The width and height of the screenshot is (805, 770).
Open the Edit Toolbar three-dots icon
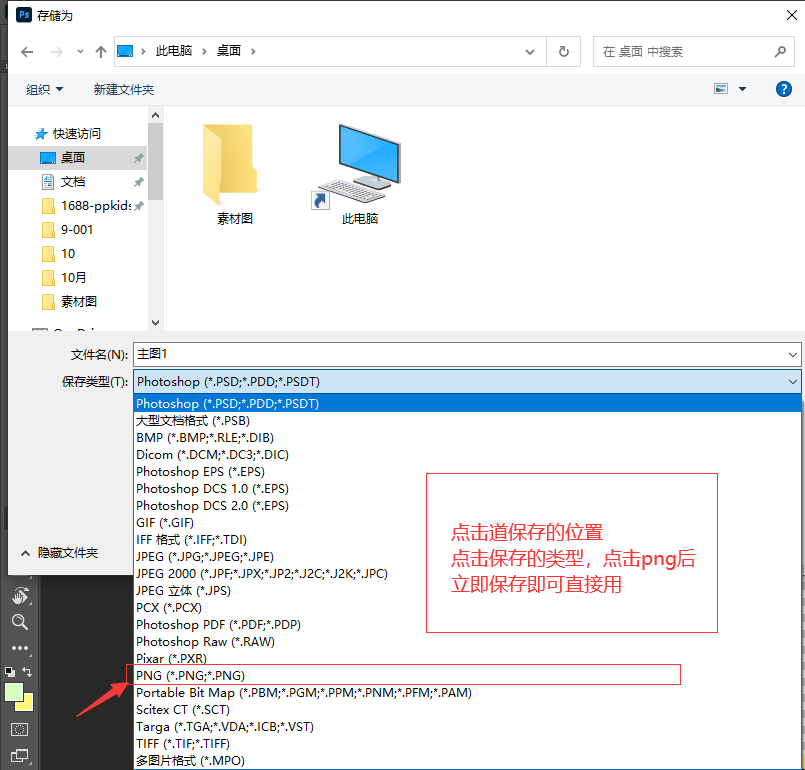19,648
